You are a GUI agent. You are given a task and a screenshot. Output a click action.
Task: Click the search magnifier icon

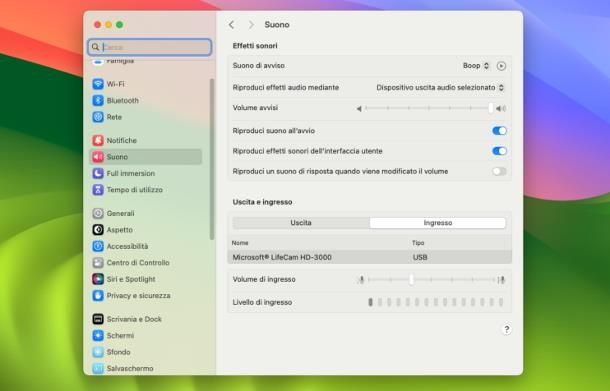(x=95, y=47)
